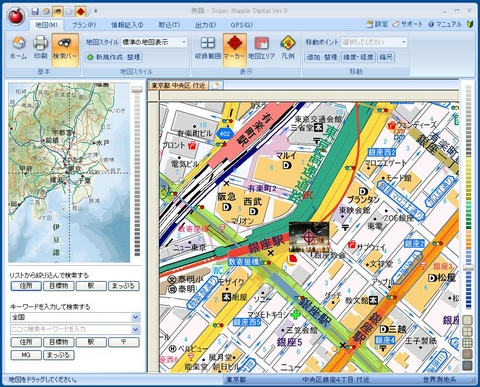Click まっぷる button under keyword search
Image resolution: width=480 pixels, height=387 pixels.
pyautogui.click(x=59, y=355)
